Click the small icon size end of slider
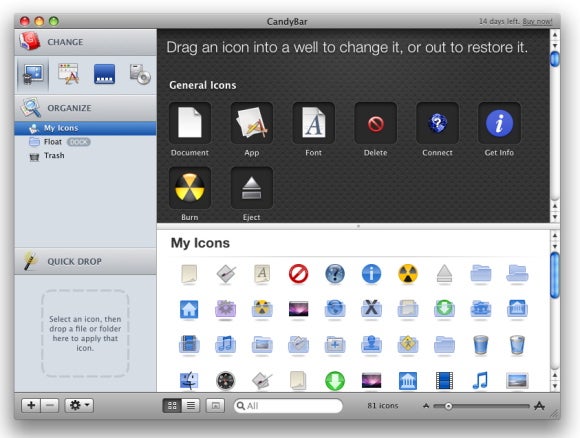The width and height of the screenshot is (580, 438). [426, 406]
